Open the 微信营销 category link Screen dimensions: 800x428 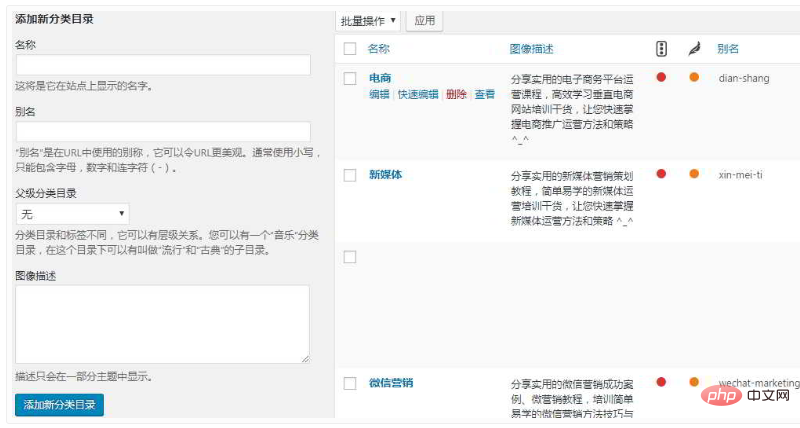tap(391, 383)
